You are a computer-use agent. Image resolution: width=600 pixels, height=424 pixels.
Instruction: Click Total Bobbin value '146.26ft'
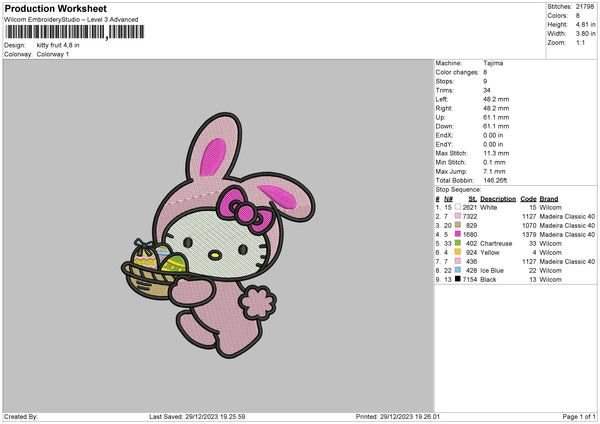495,180
